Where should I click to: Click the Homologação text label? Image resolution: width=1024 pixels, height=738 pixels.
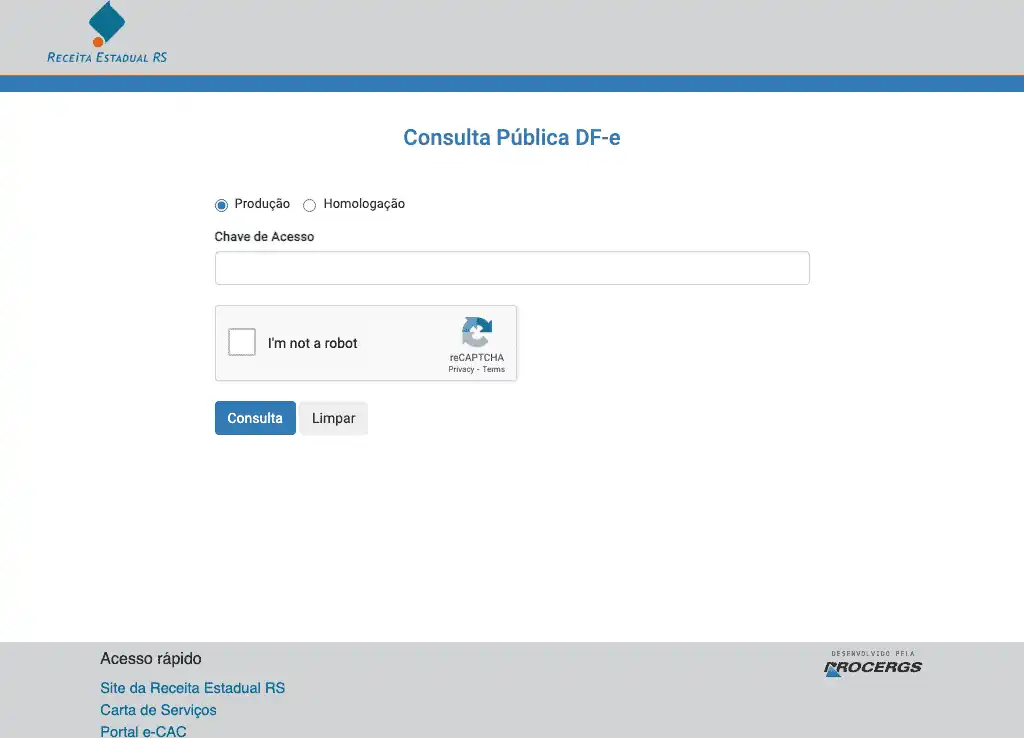(364, 204)
